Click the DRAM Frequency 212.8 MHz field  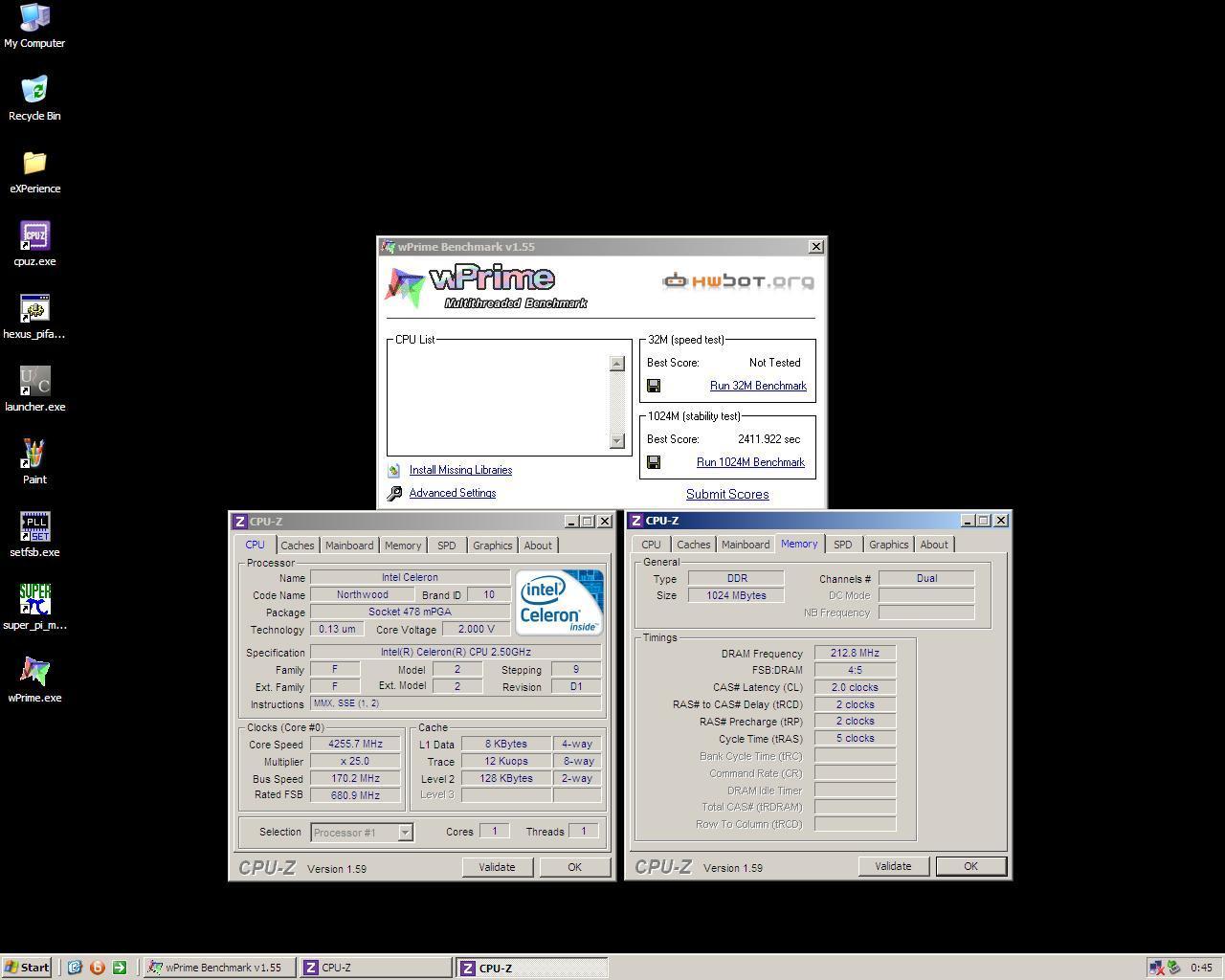(x=855, y=654)
